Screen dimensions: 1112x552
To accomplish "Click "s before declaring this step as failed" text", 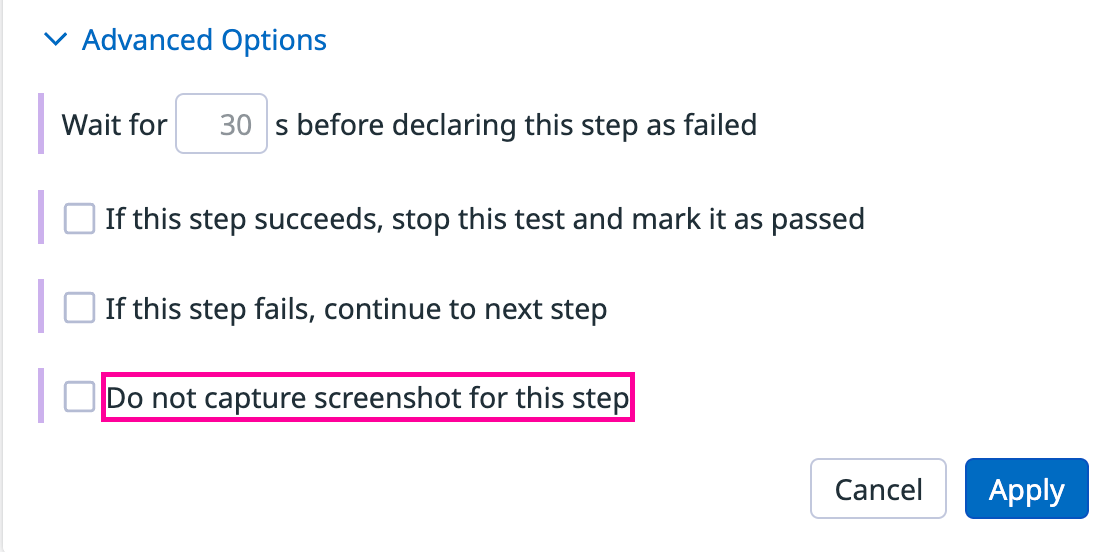I will (x=515, y=125).
